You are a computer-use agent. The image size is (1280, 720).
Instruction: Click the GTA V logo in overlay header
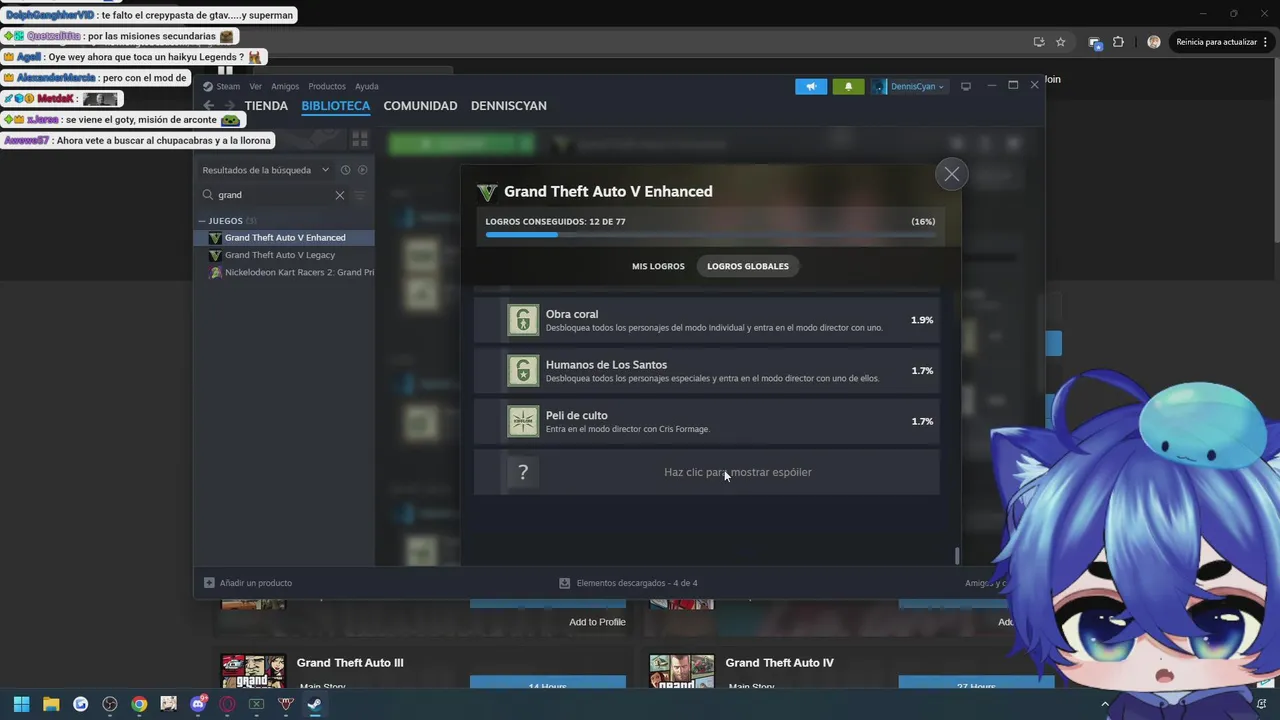pos(487,192)
